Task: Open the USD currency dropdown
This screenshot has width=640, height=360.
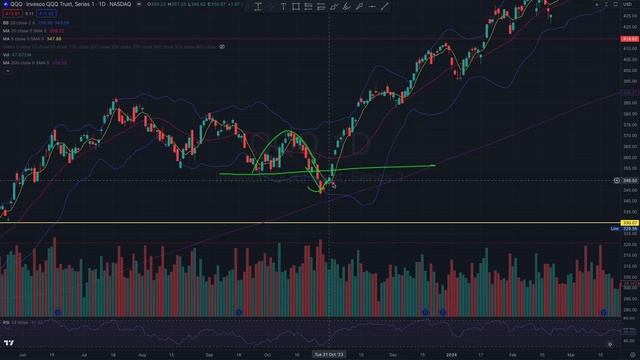Action: pyautogui.click(x=628, y=4)
